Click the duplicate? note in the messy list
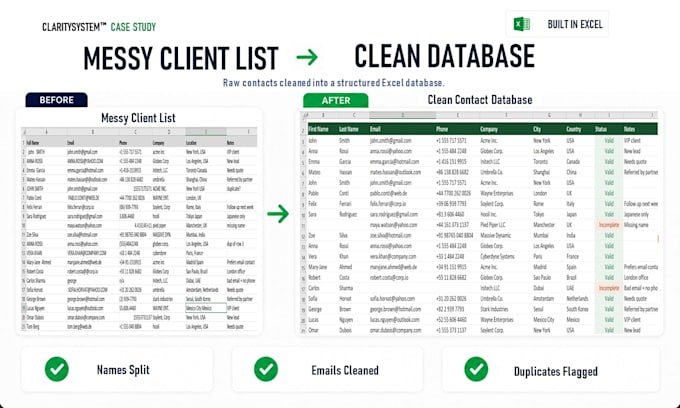Viewport: 680px width, 408px height. pos(235,189)
